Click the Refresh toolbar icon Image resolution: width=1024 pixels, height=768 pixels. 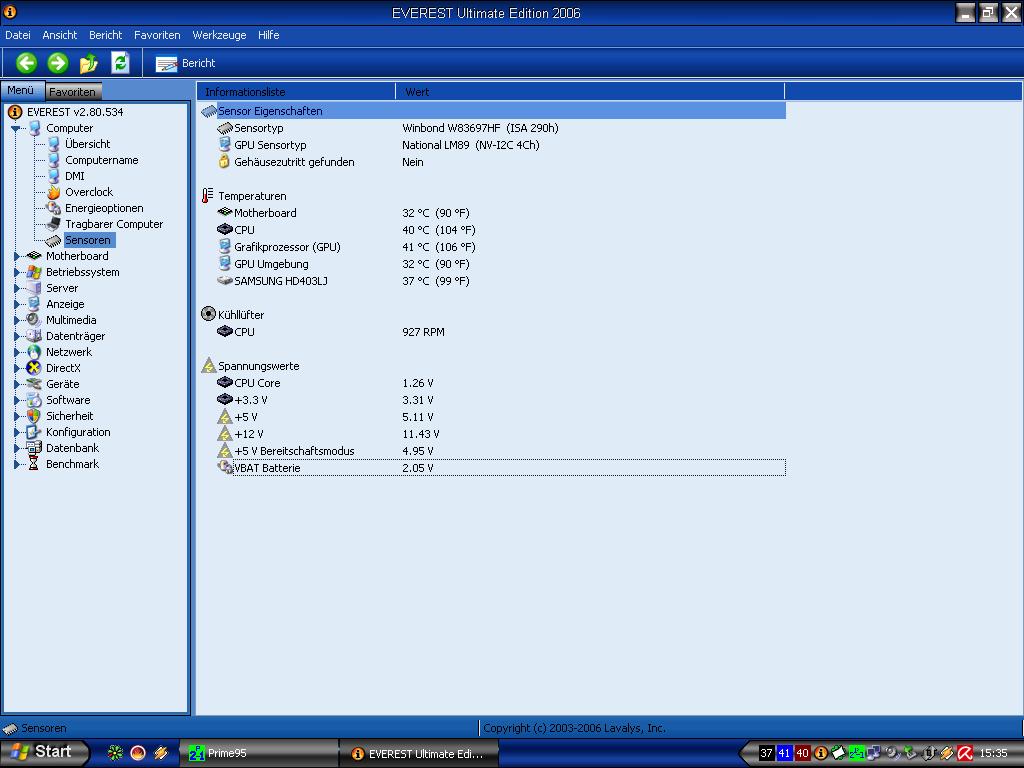click(x=120, y=63)
